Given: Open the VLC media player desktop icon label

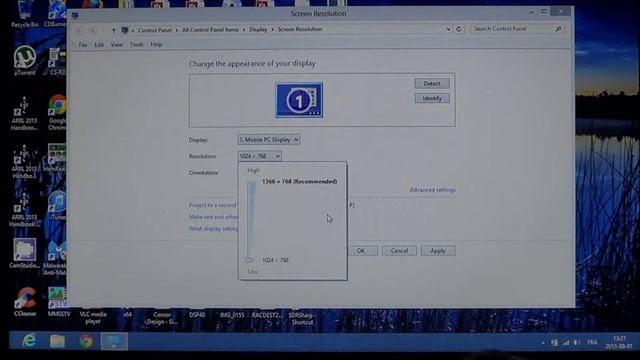Looking at the screenshot, I should point(93,318).
